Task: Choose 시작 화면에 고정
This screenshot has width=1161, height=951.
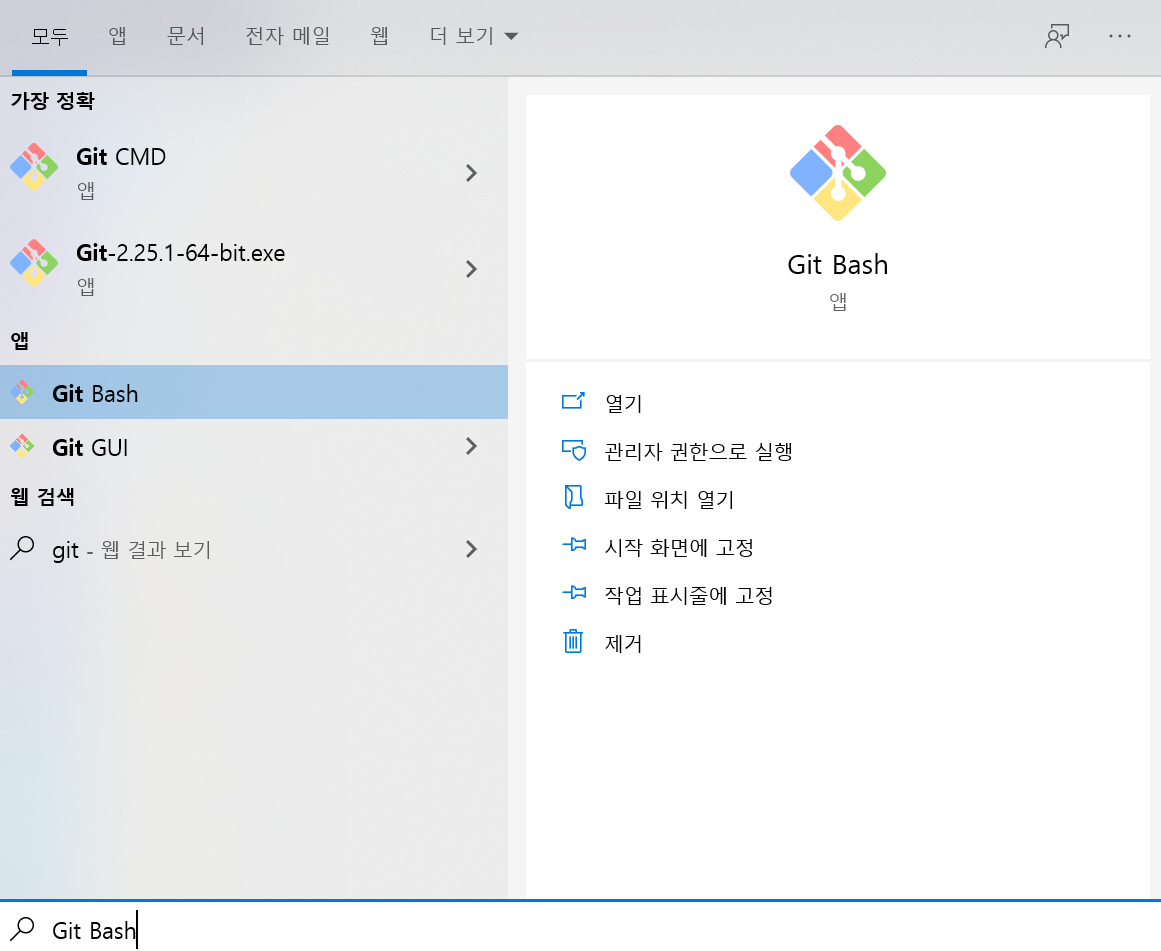Action: [x=679, y=547]
